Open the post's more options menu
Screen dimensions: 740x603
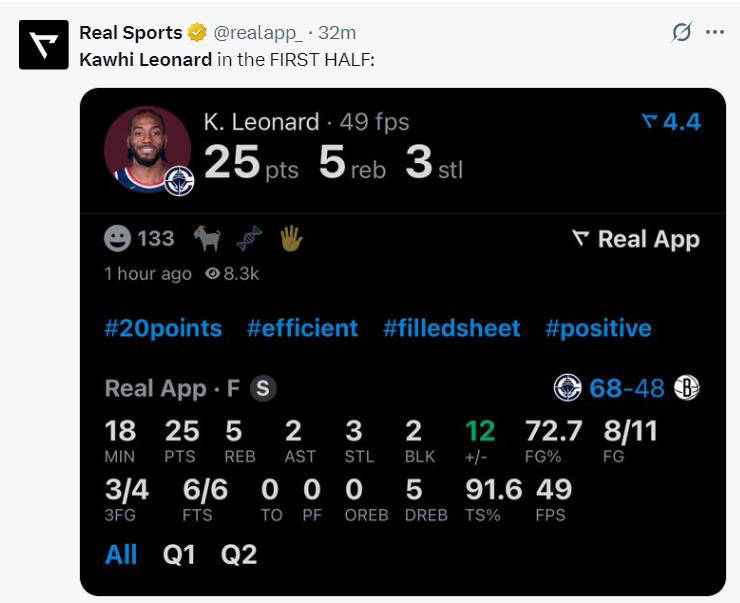(x=714, y=32)
